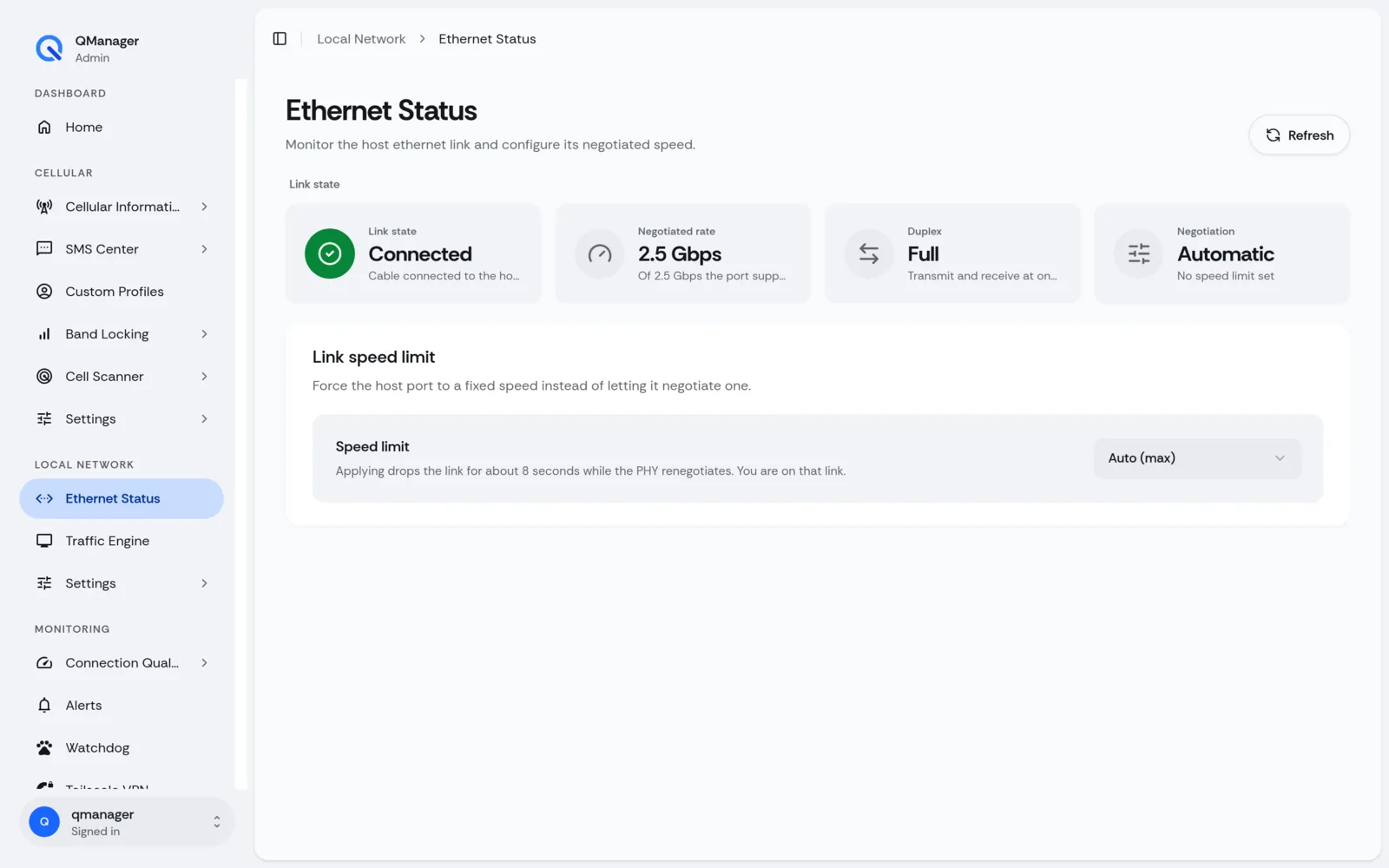The width and height of the screenshot is (1389, 868).
Task: Open the qmanager account switcher
Action: click(127, 822)
